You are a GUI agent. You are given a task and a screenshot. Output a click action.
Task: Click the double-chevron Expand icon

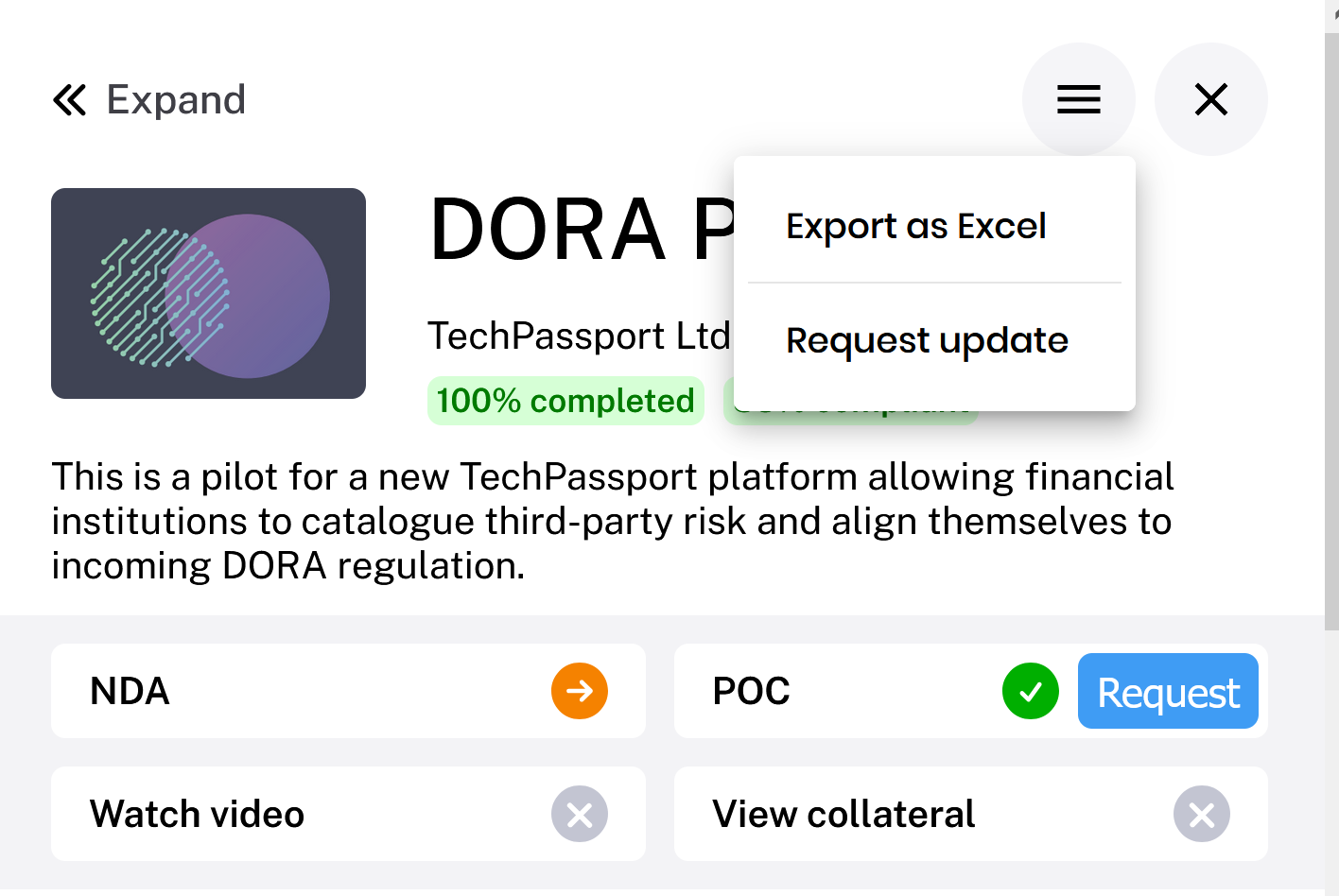[69, 99]
